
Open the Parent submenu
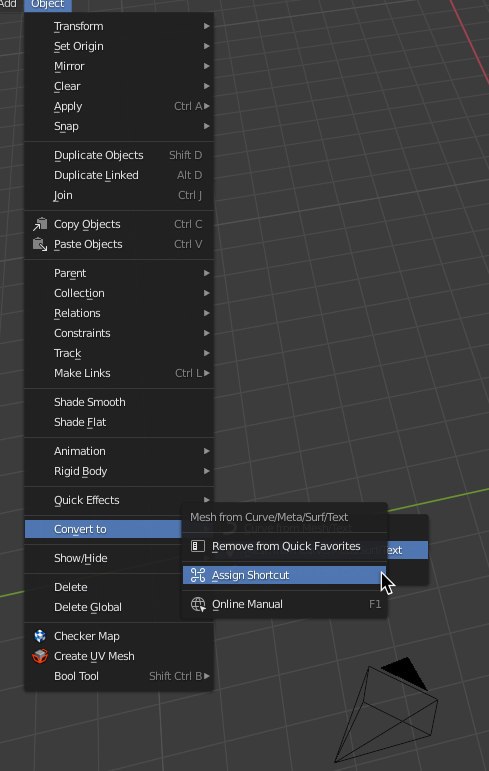tap(119, 273)
